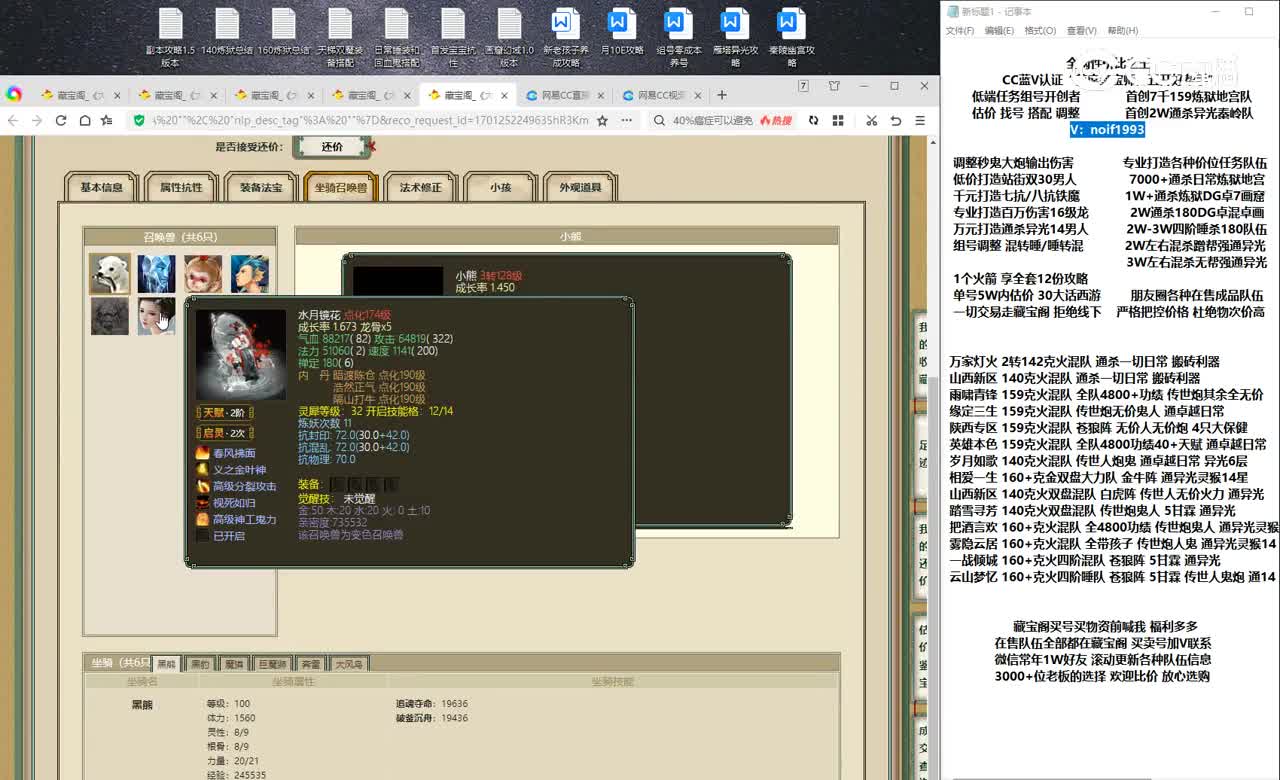
Task: Open Notepad 编辑(E) menu
Action: 999,31
